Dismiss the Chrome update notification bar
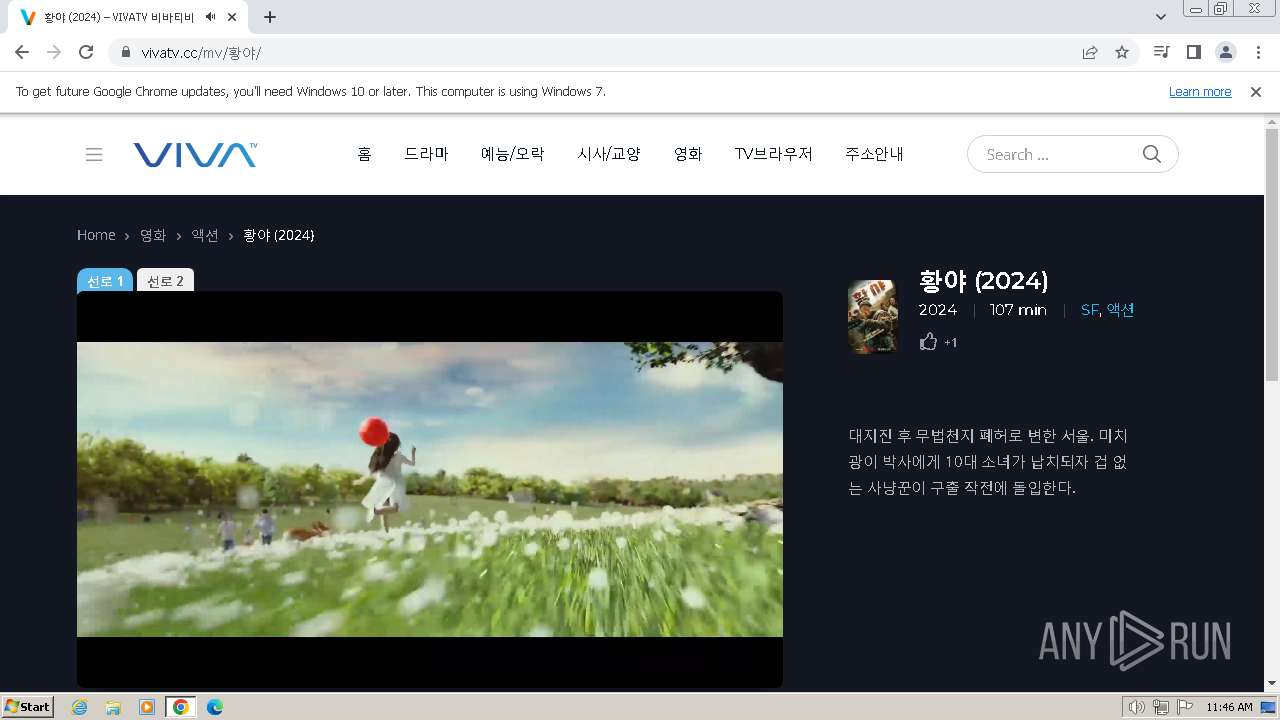 click(x=1256, y=91)
